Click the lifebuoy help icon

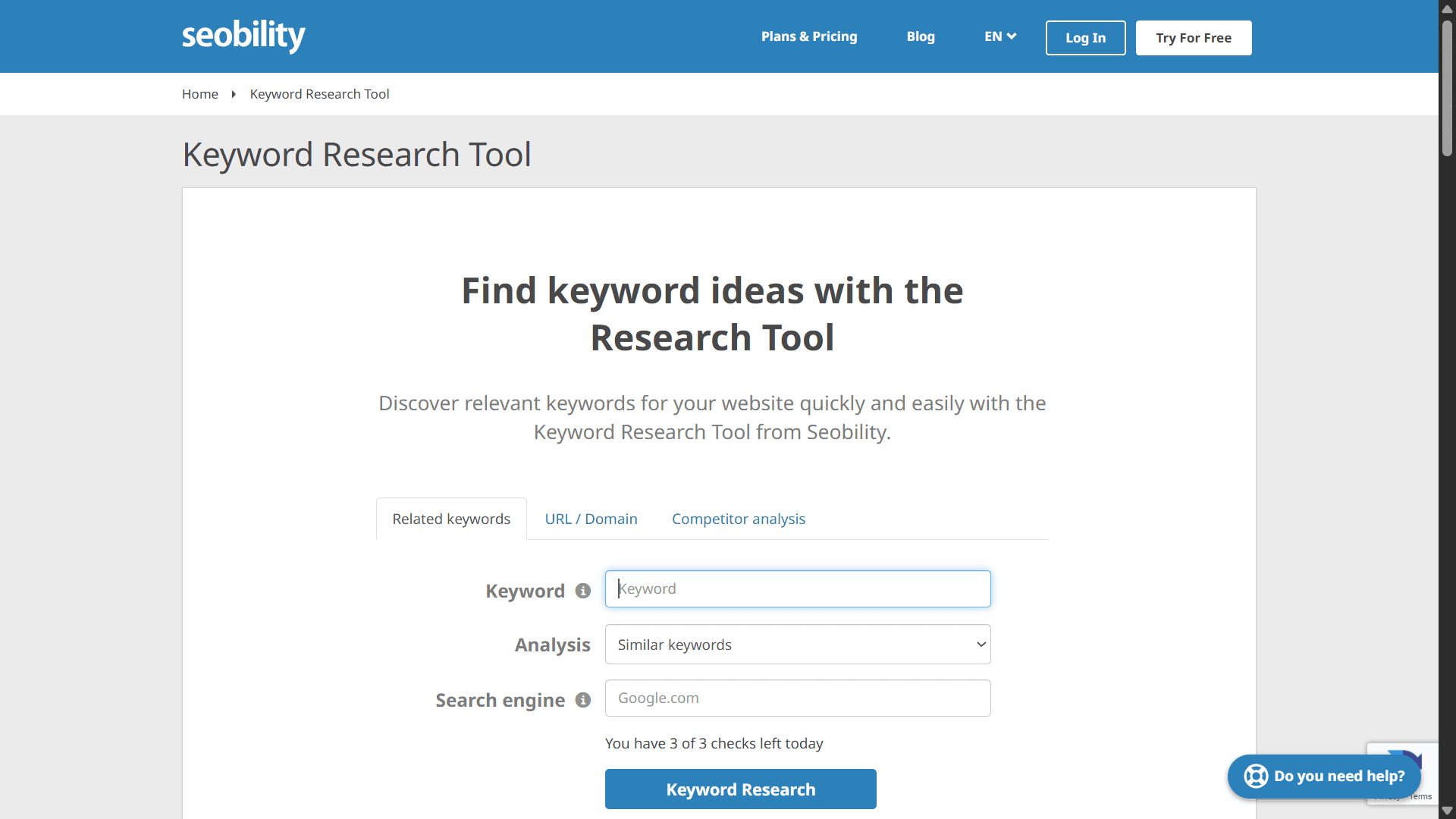(x=1256, y=777)
